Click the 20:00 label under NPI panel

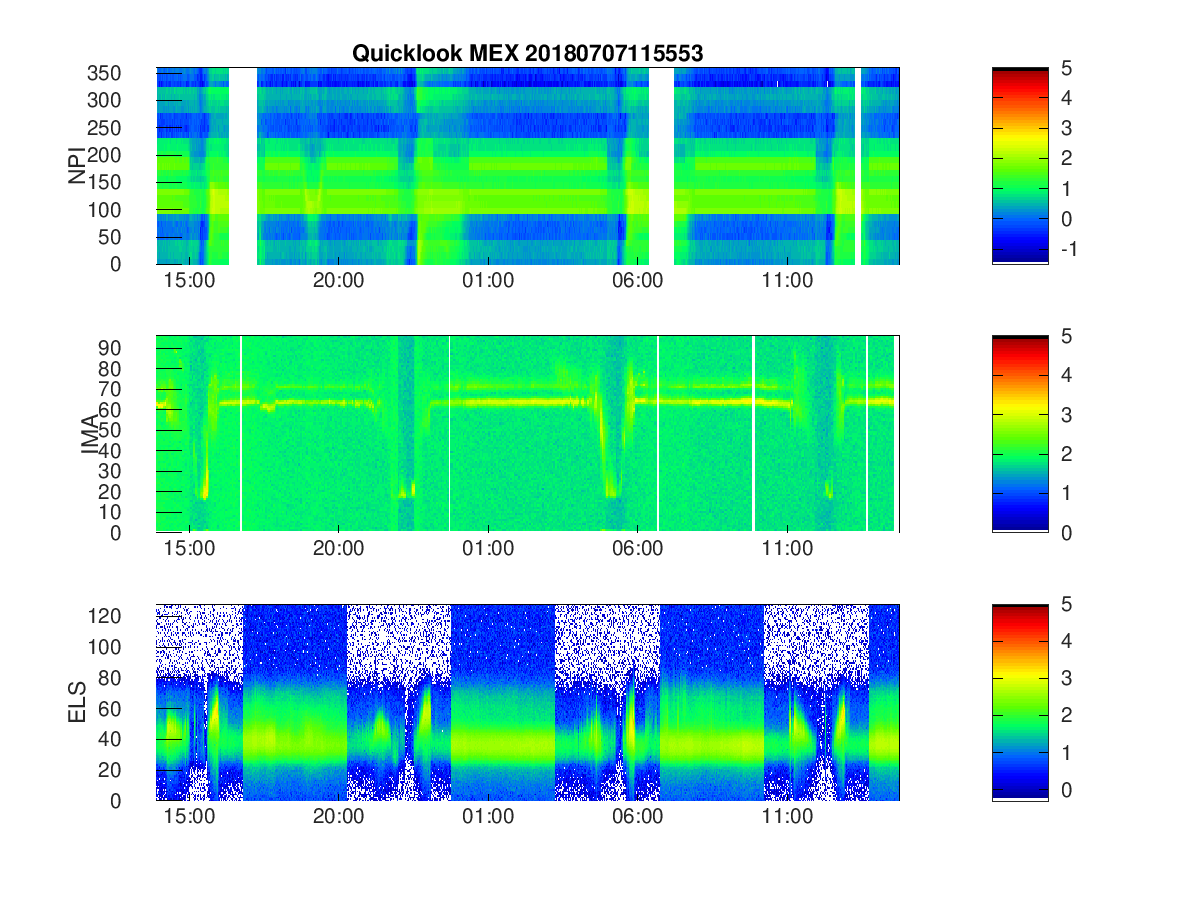338,281
